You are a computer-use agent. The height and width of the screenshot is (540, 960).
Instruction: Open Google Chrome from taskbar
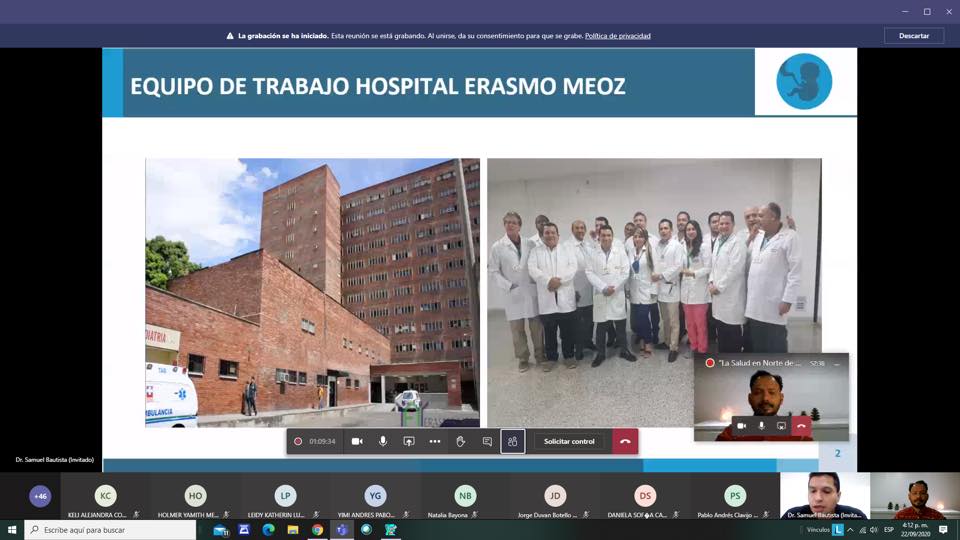[317, 530]
